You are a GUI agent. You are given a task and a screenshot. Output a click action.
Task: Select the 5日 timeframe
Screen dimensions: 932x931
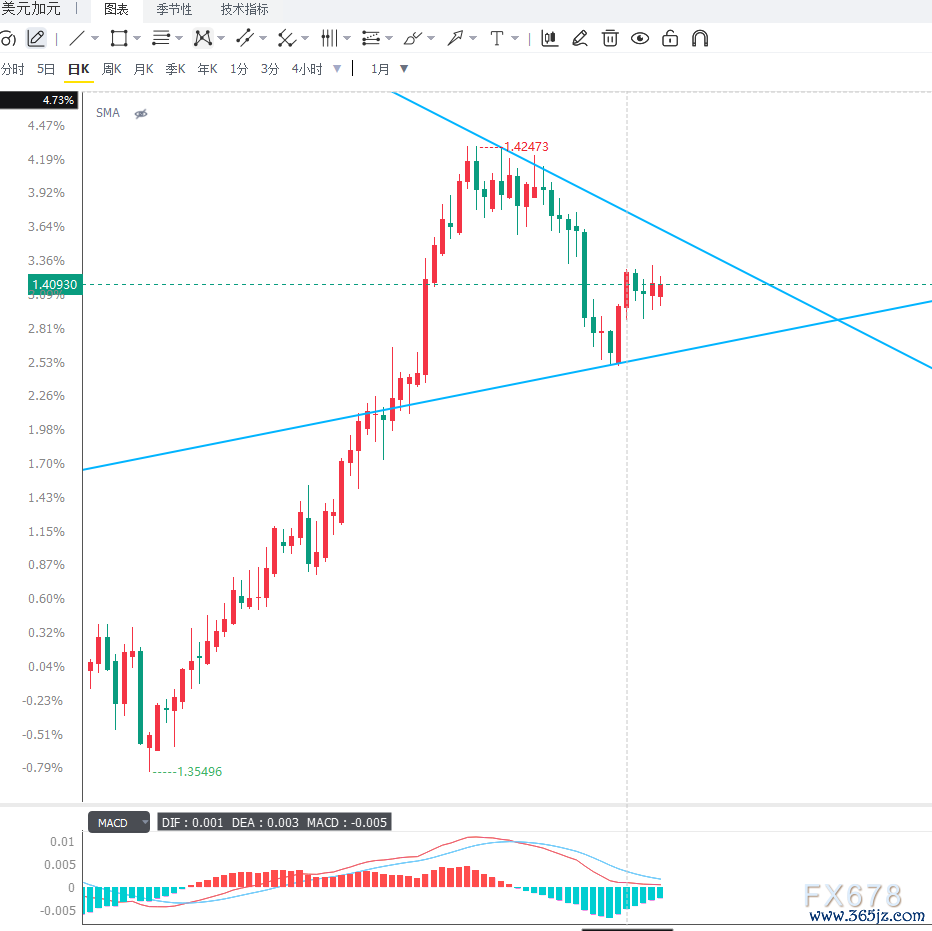point(46,69)
